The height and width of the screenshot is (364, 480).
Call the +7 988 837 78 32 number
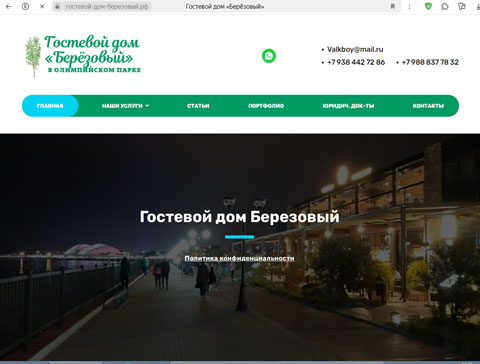pyautogui.click(x=430, y=62)
